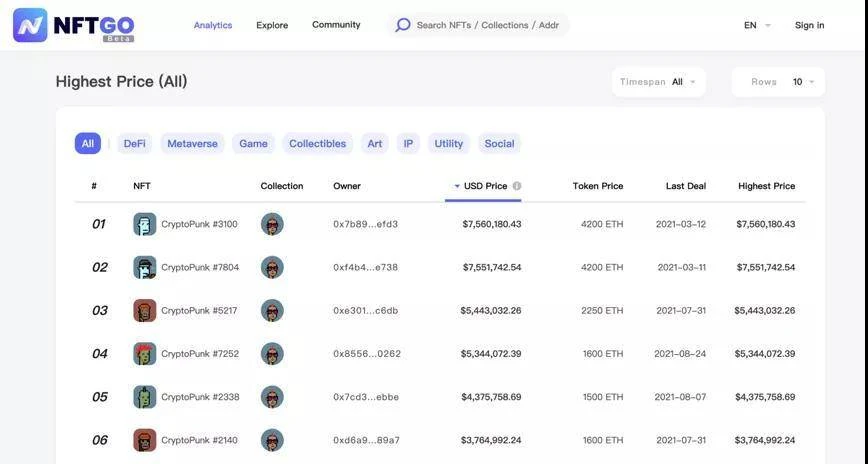Viewport: 868px width, 464px height.
Task: Click the Owner column header
Action: tap(347, 186)
